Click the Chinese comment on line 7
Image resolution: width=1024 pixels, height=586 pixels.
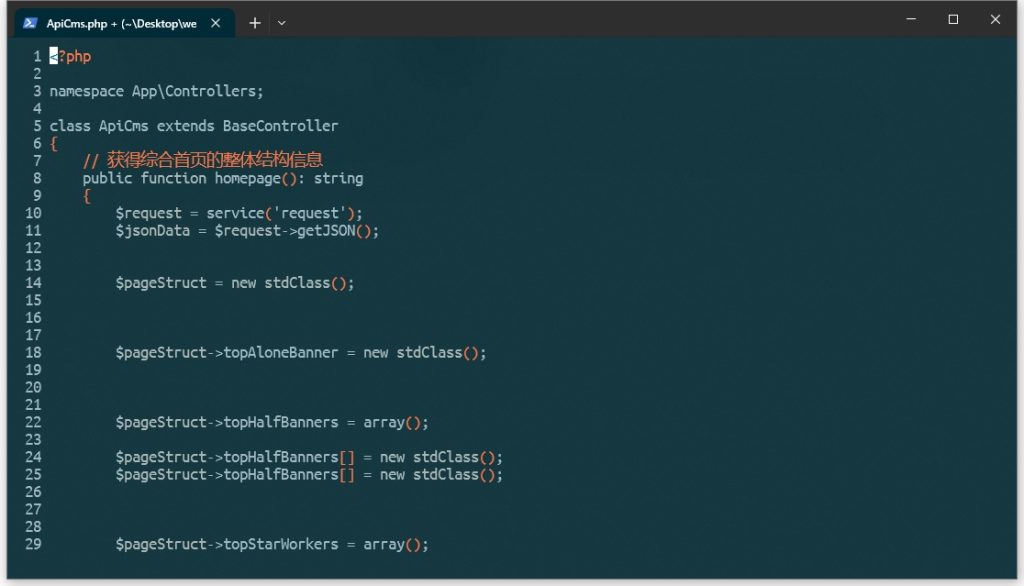pos(202,159)
